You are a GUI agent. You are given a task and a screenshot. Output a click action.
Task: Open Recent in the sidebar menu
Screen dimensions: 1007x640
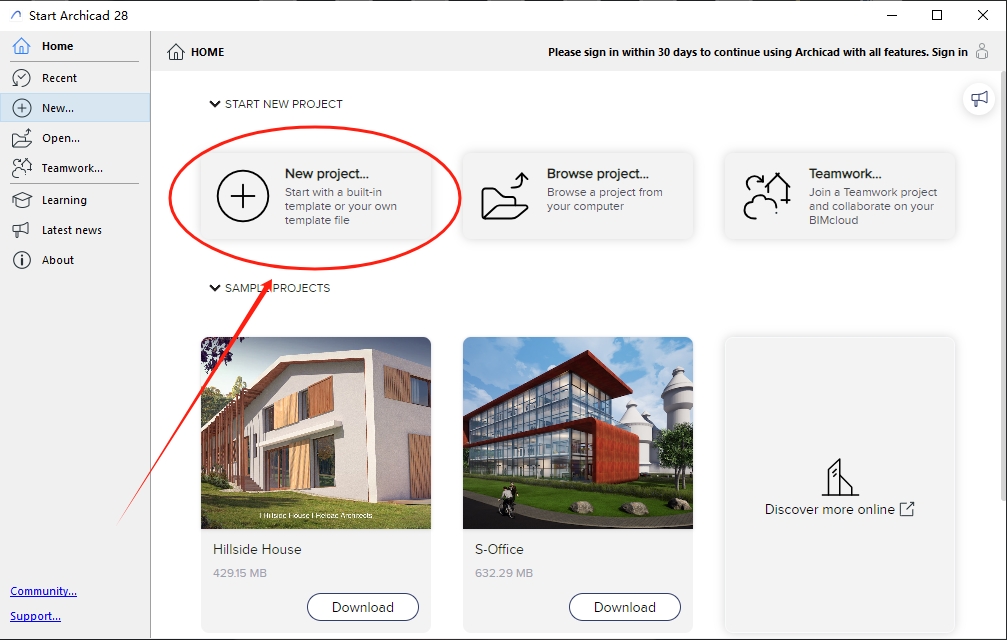click(x=75, y=78)
